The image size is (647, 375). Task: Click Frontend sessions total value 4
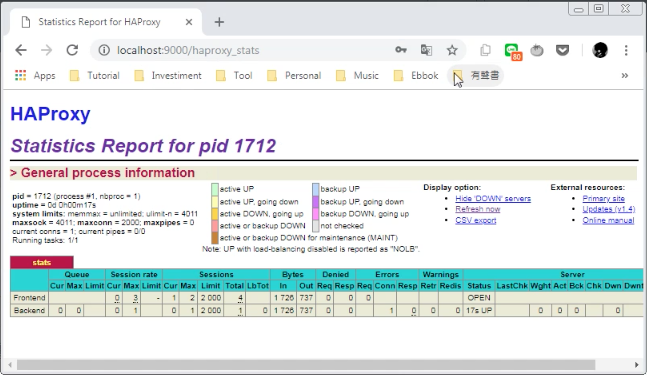[x=240, y=298]
